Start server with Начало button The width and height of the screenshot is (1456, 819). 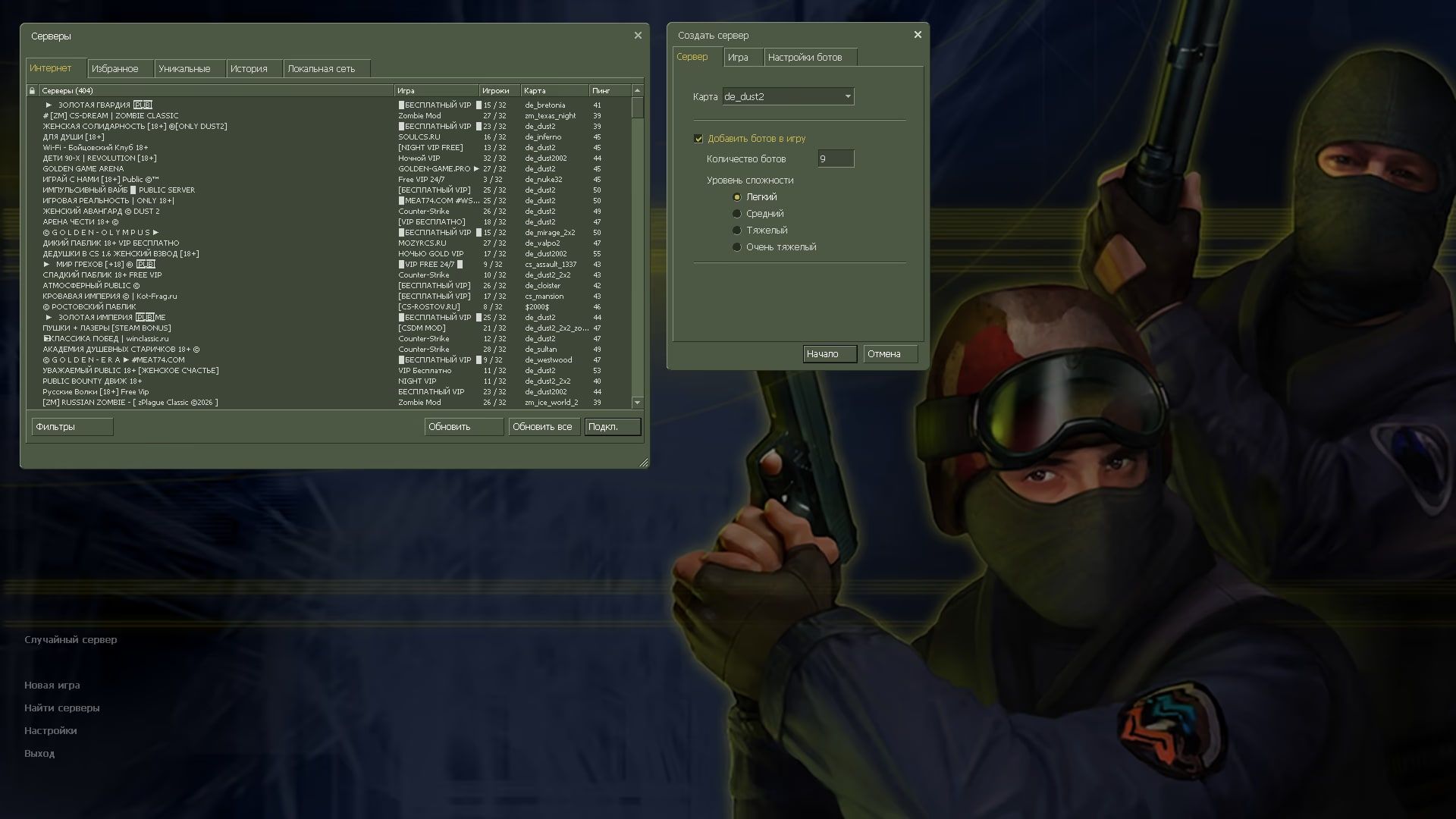[830, 354]
